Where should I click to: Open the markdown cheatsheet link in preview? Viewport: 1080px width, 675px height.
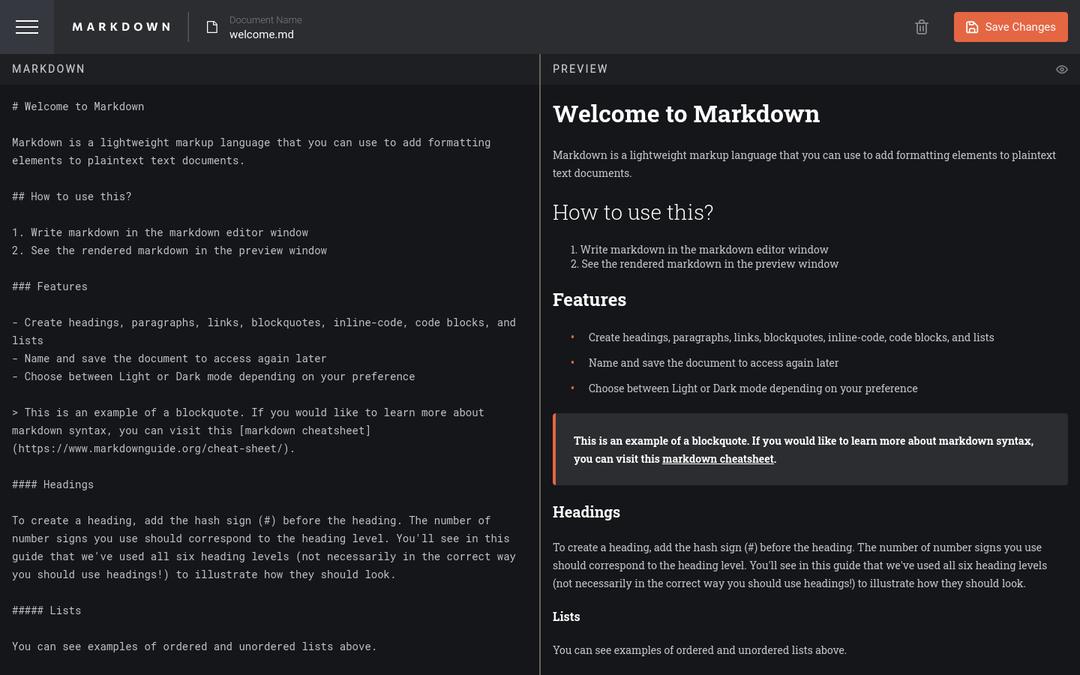(717, 459)
